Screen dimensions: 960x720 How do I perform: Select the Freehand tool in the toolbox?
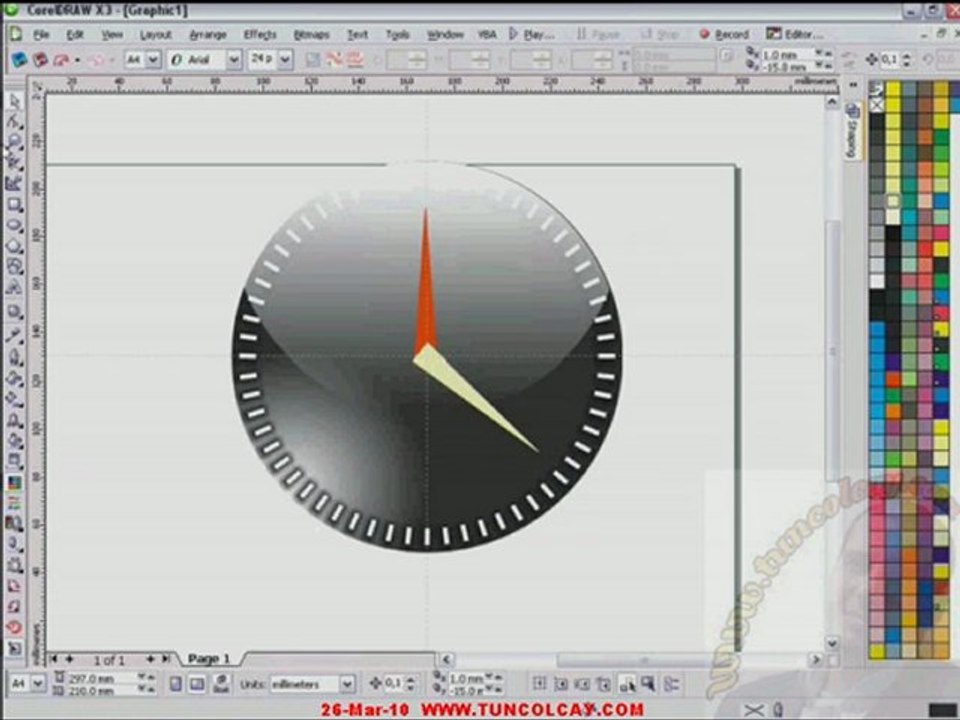pyautogui.click(x=15, y=162)
